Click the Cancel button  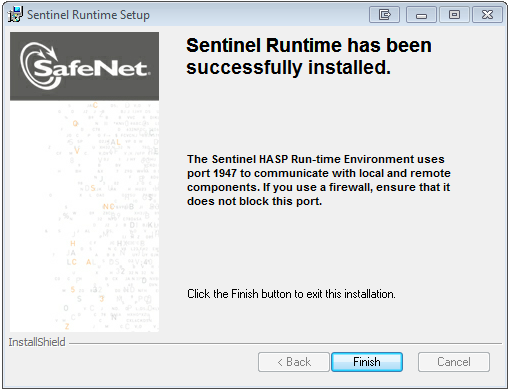pyautogui.click(x=454, y=362)
